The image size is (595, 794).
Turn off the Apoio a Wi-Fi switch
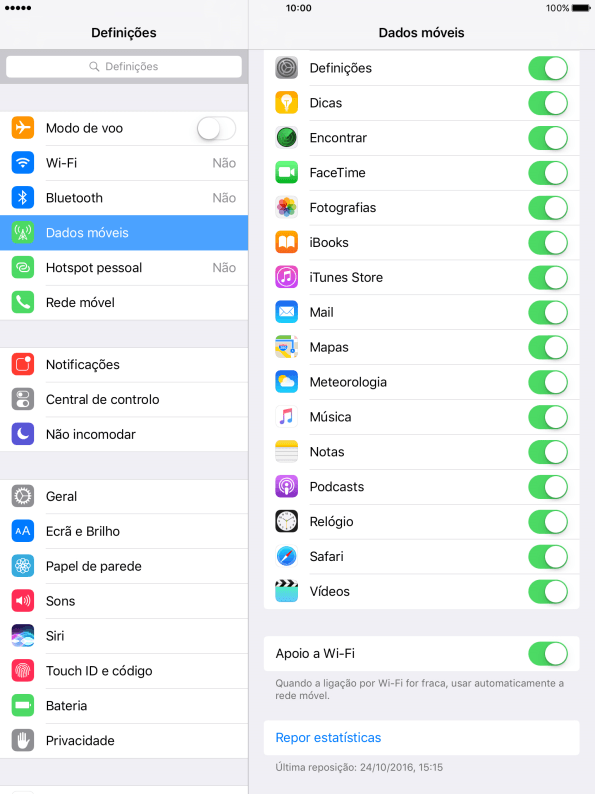pyautogui.click(x=548, y=653)
